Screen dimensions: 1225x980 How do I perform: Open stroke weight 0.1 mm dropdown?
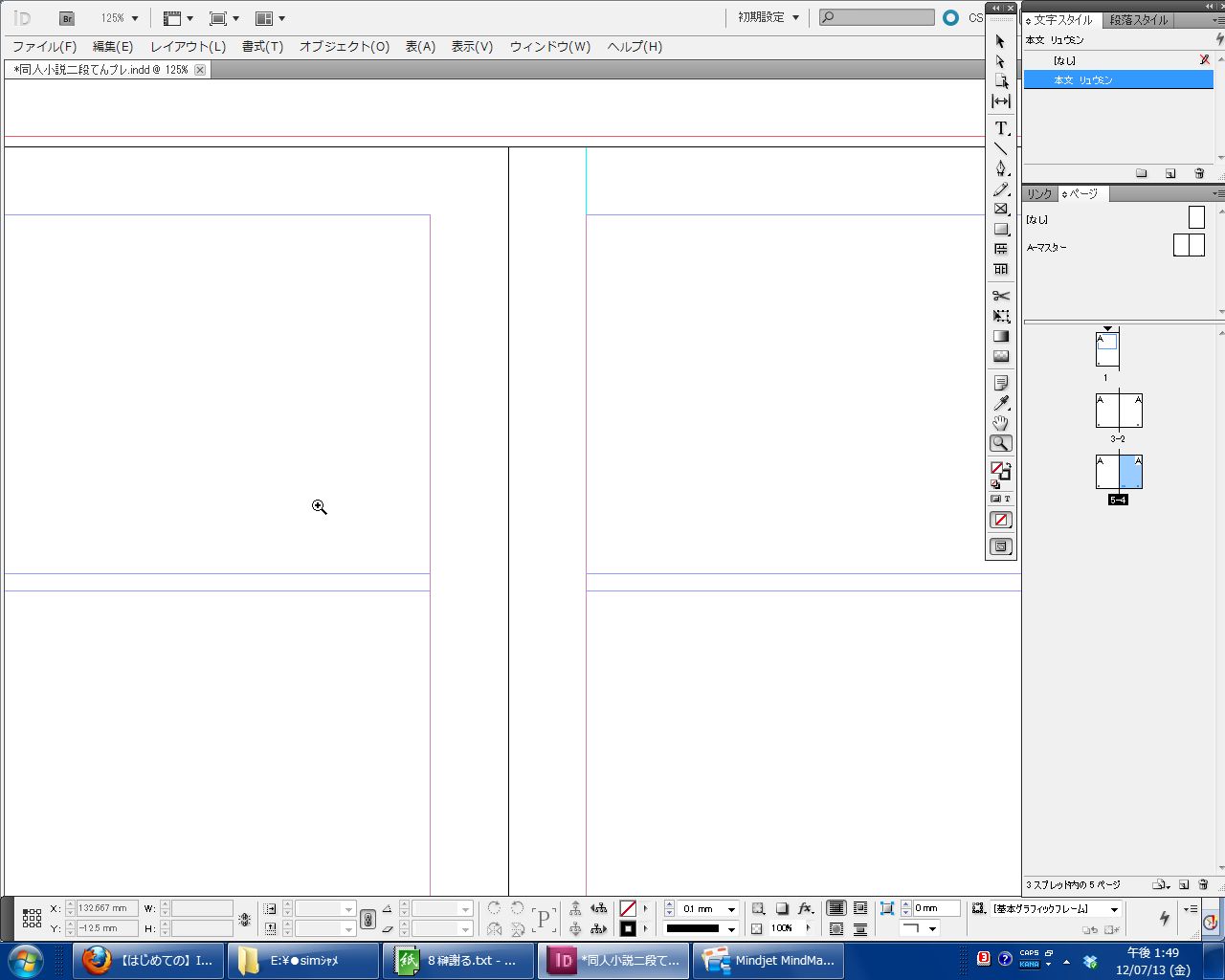[x=731, y=909]
